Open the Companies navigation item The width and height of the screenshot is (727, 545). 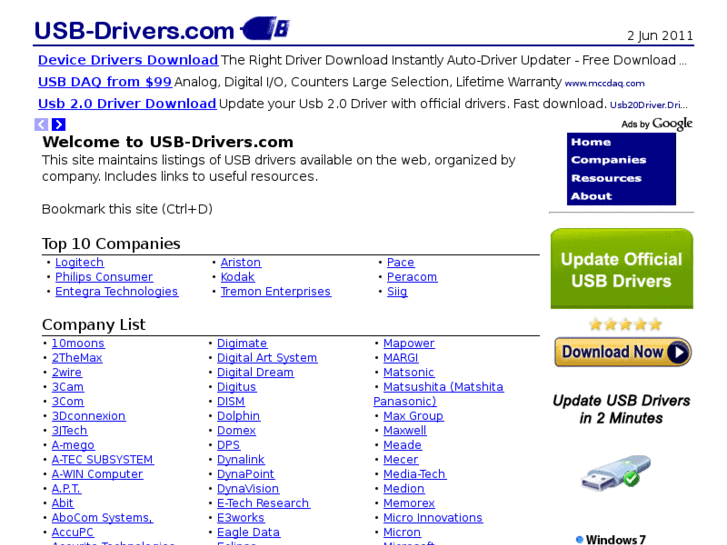click(x=608, y=160)
